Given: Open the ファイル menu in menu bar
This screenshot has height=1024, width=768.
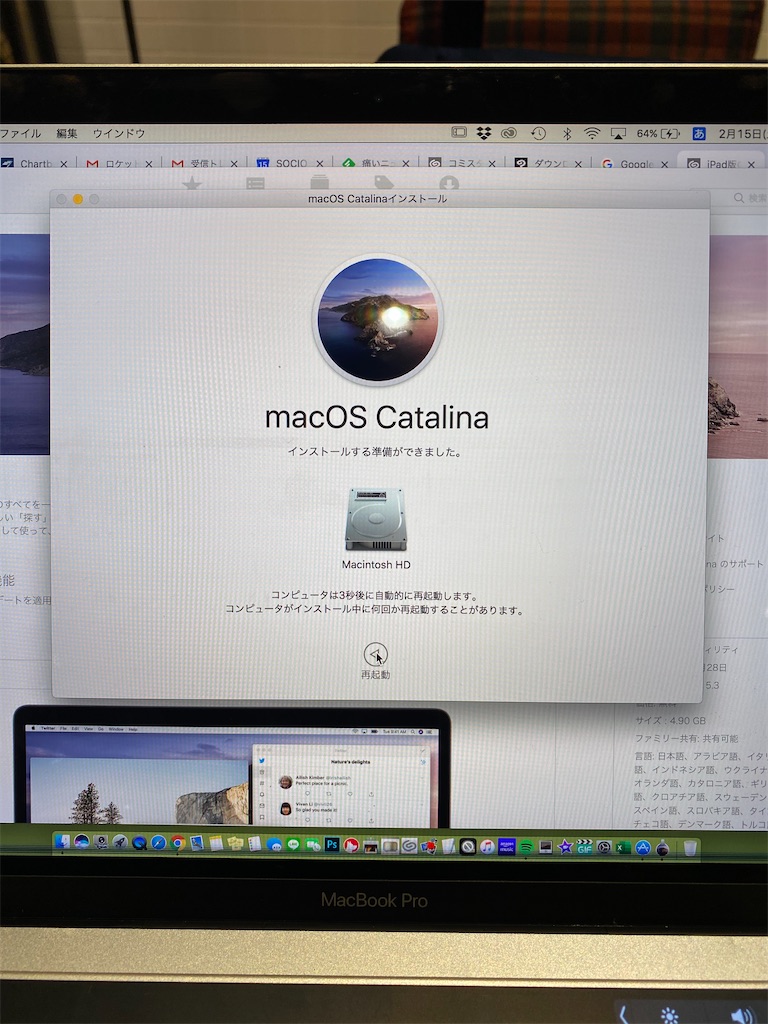Looking at the screenshot, I should 20,133.
